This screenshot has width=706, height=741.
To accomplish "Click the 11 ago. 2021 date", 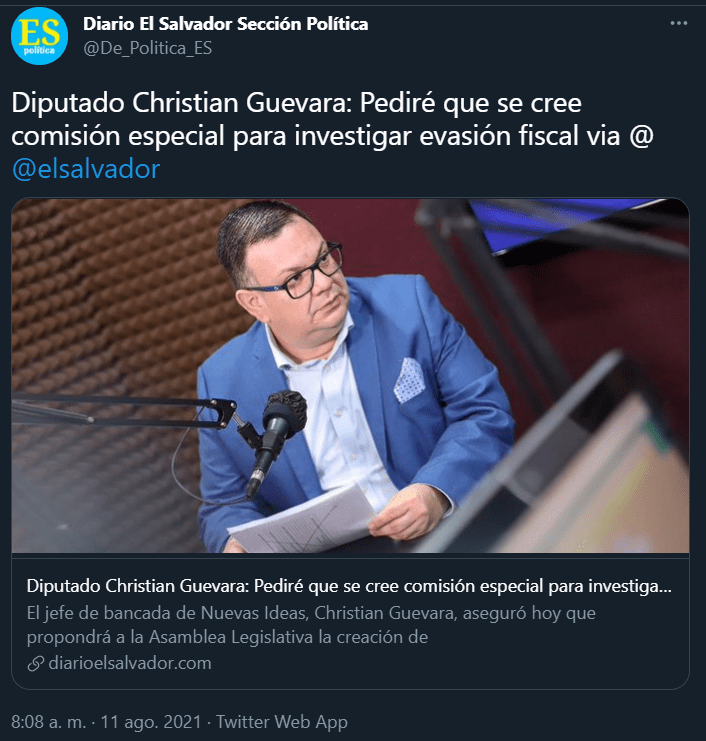I will pyautogui.click(x=151, y=722).
